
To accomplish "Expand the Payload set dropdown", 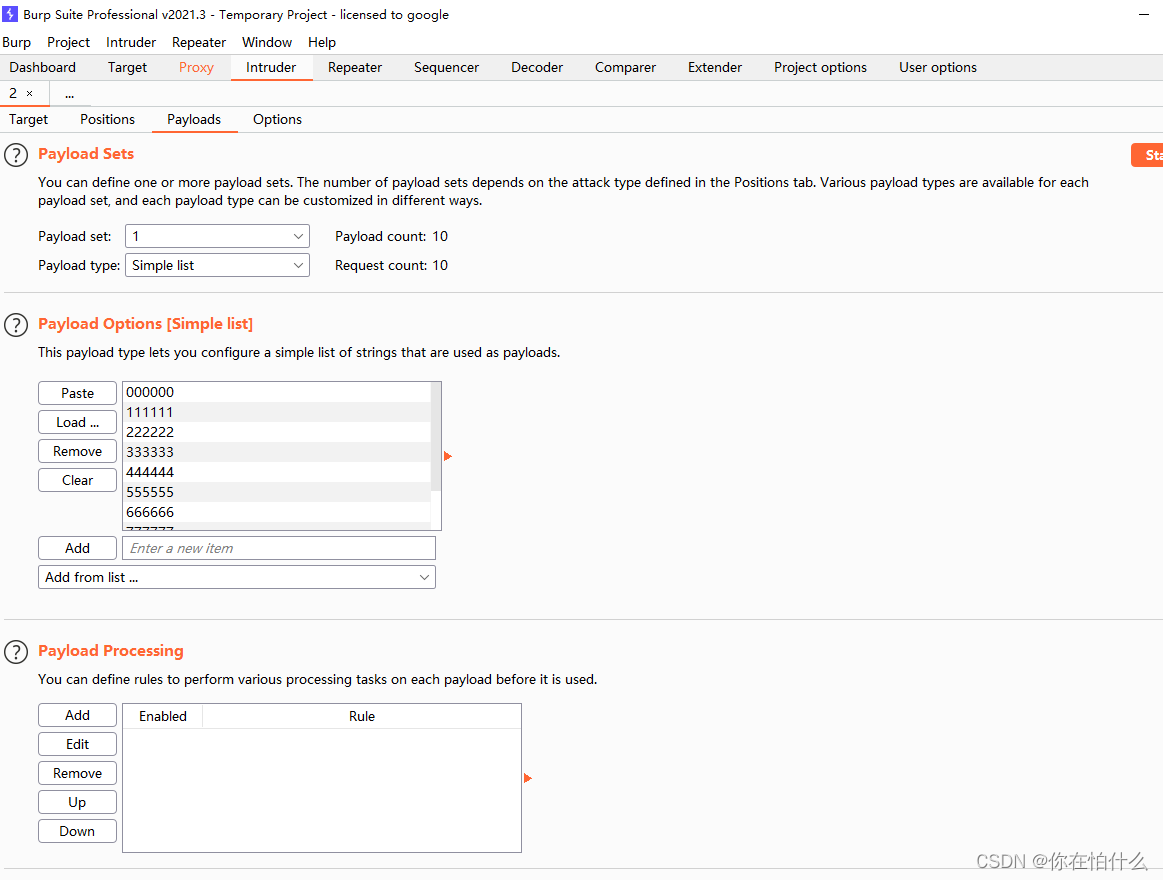I will click(217, 236).
